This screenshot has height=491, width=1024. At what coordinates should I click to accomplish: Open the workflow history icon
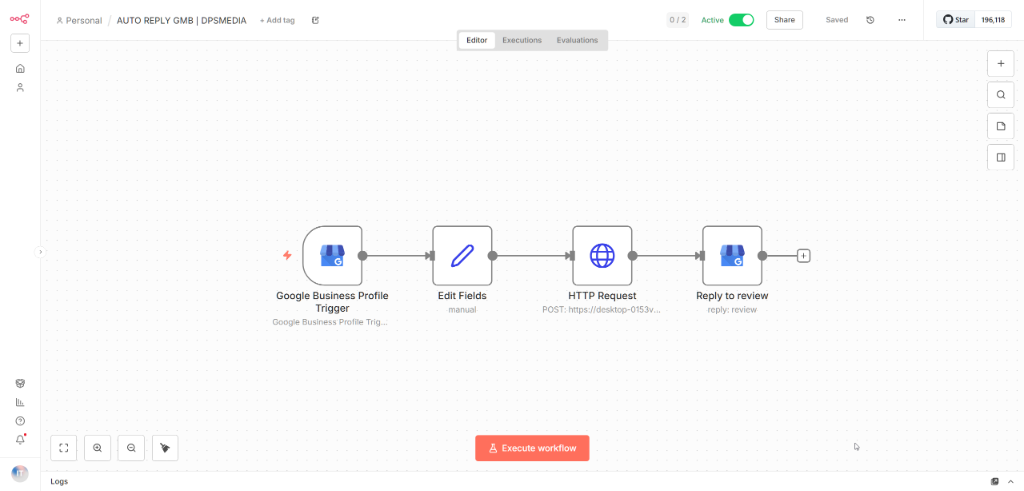(x=870, y=20)
